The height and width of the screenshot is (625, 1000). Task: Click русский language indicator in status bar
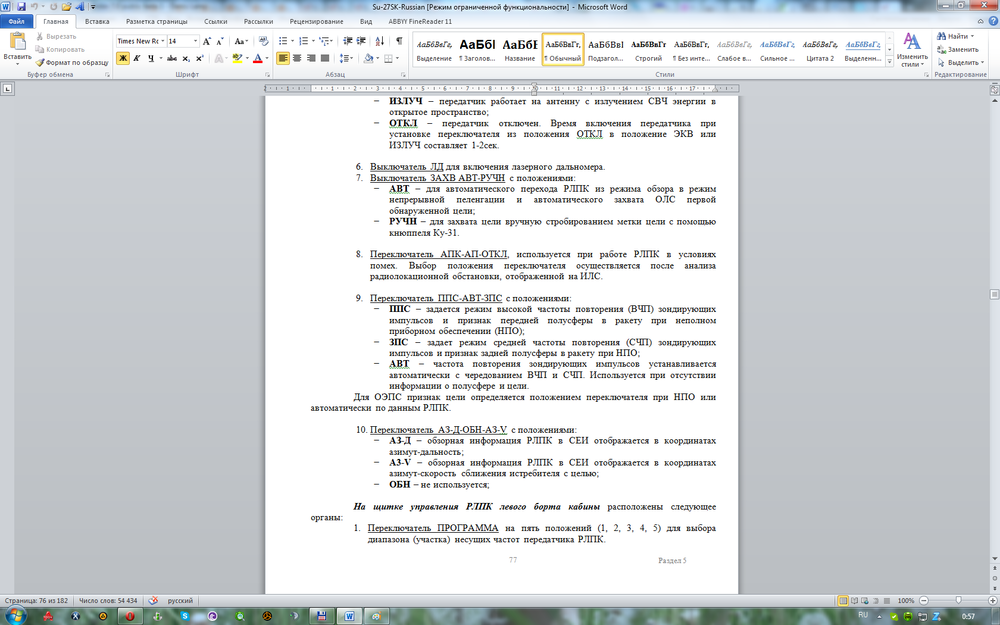pos(180,601)
